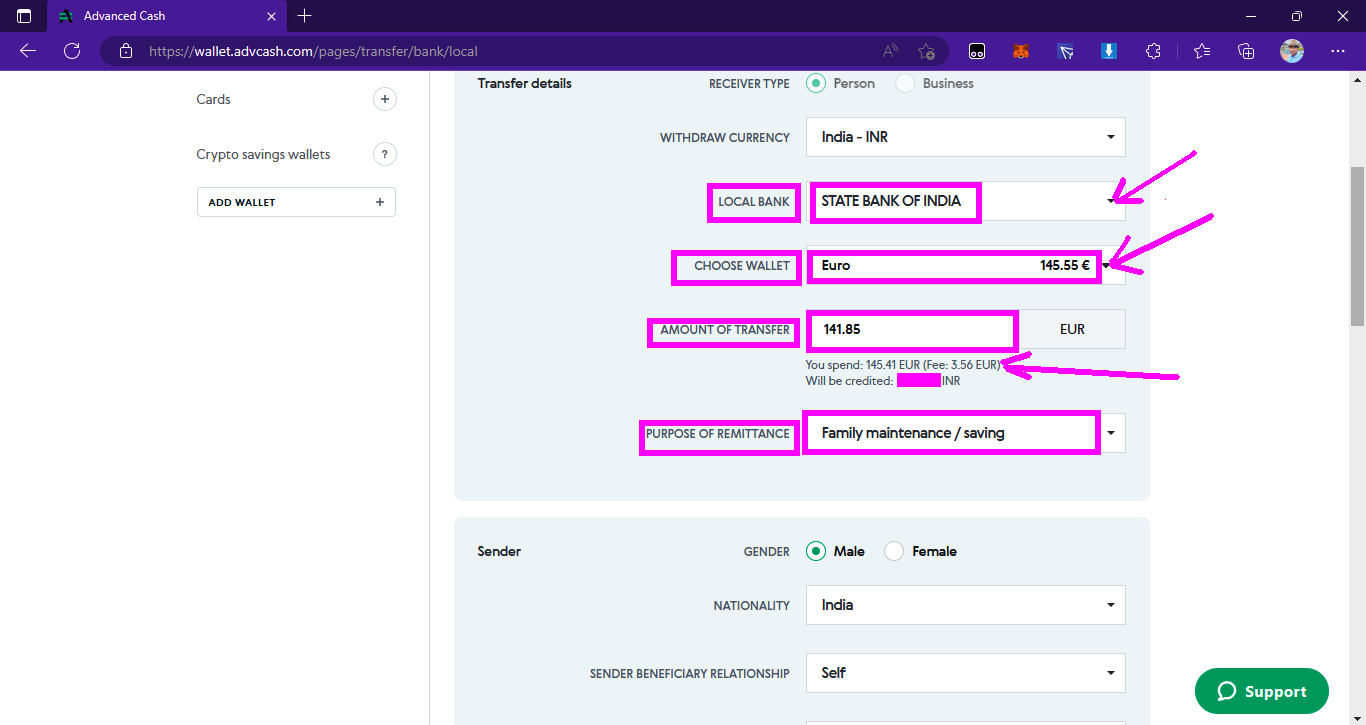
Task: Open the Extensions puzzle menu
Action: pos(1153,51)
